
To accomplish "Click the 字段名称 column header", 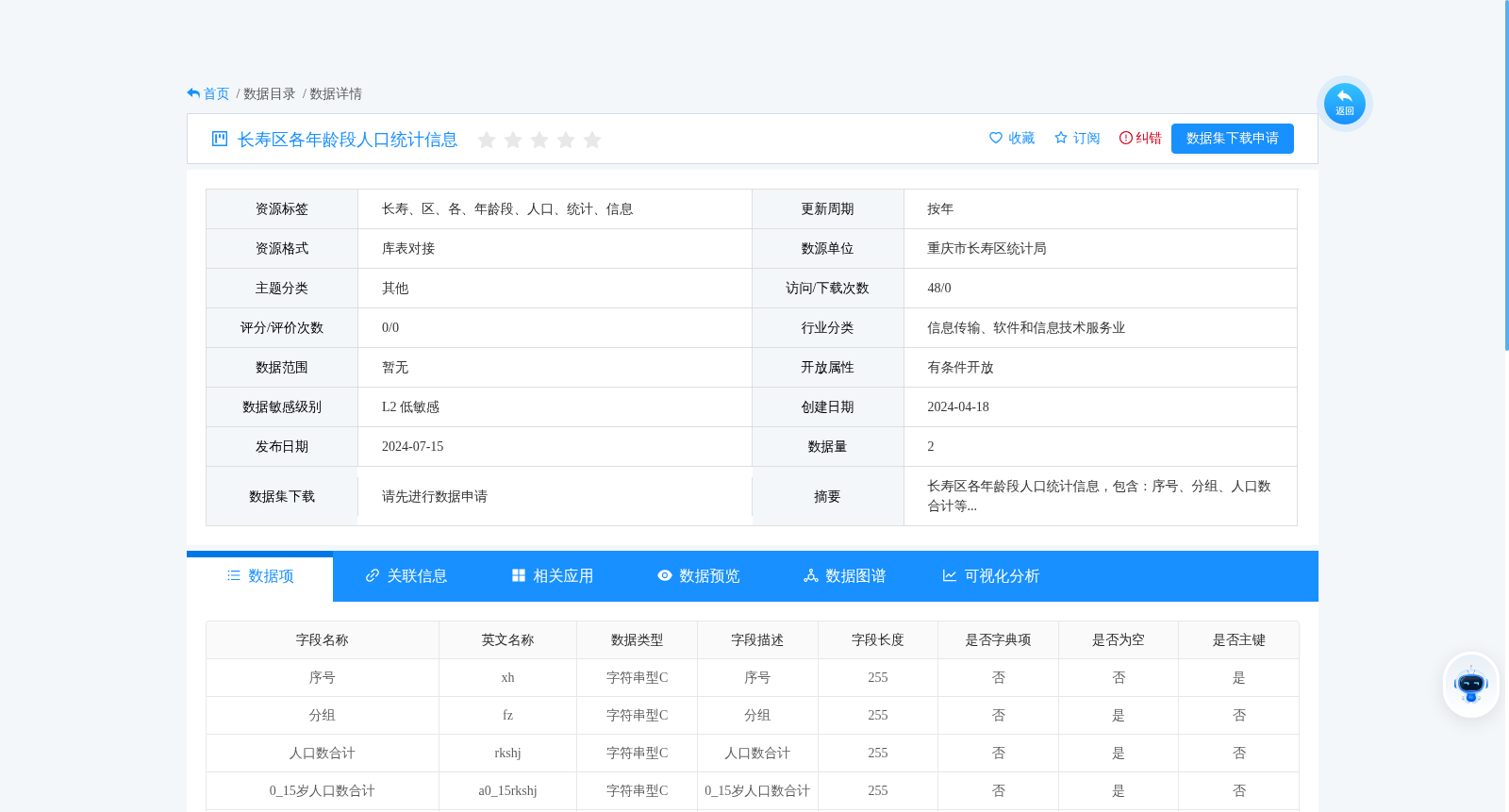I will pyautogui.click(x=323, y=639).
